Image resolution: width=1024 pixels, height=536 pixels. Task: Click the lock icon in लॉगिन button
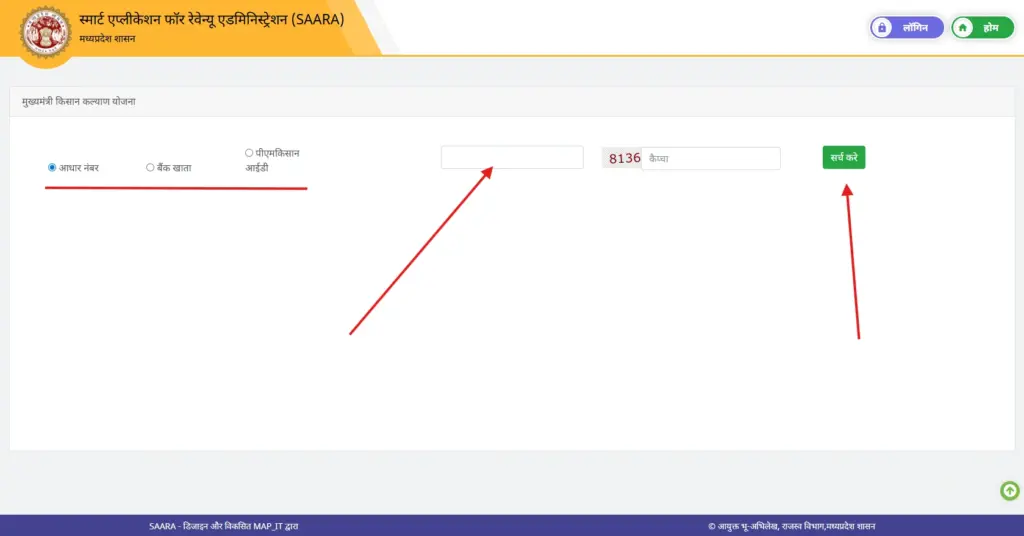[882, 27]
